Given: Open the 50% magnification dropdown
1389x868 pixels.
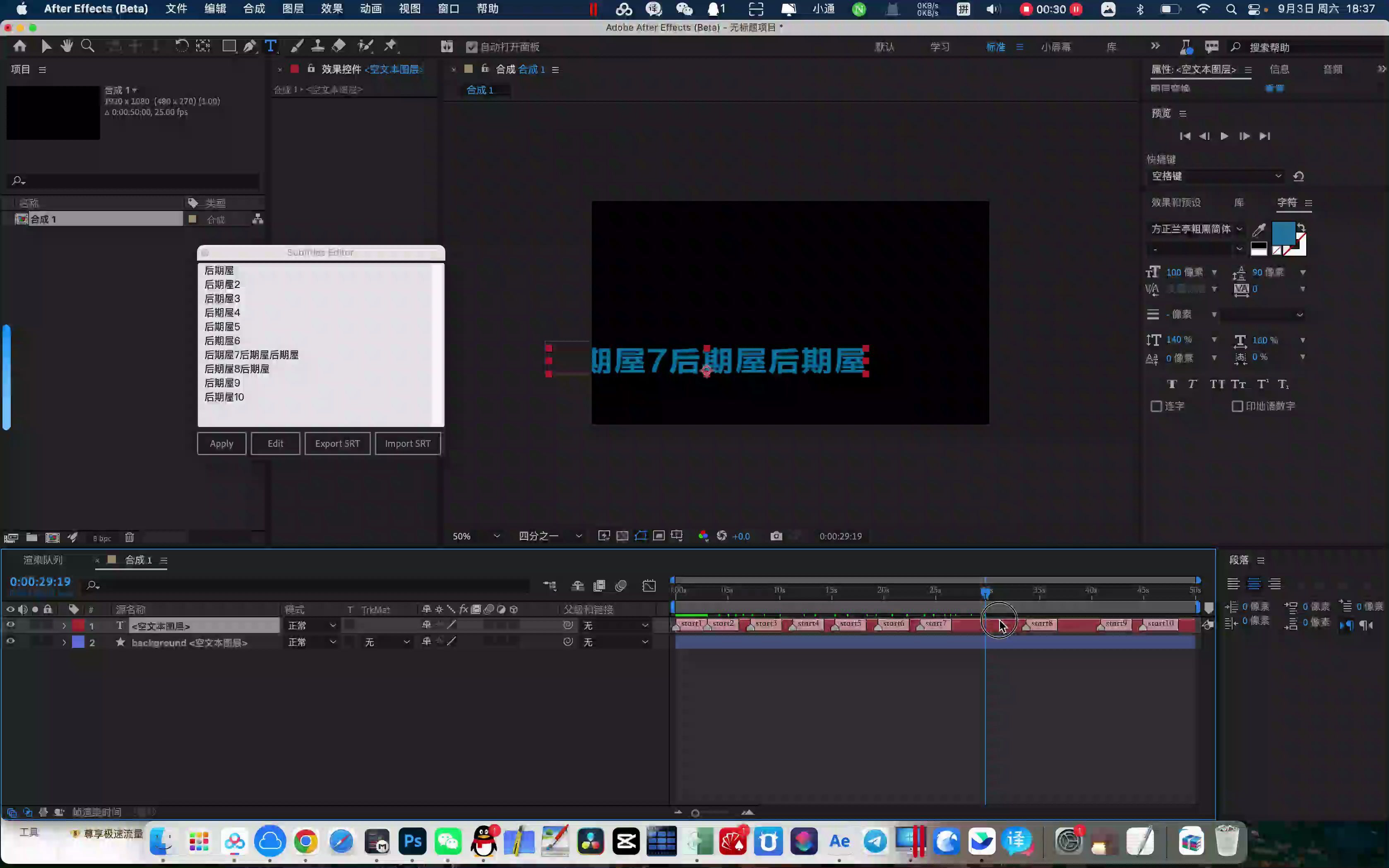Looking at the screenshot, I should tap(476, 536).
